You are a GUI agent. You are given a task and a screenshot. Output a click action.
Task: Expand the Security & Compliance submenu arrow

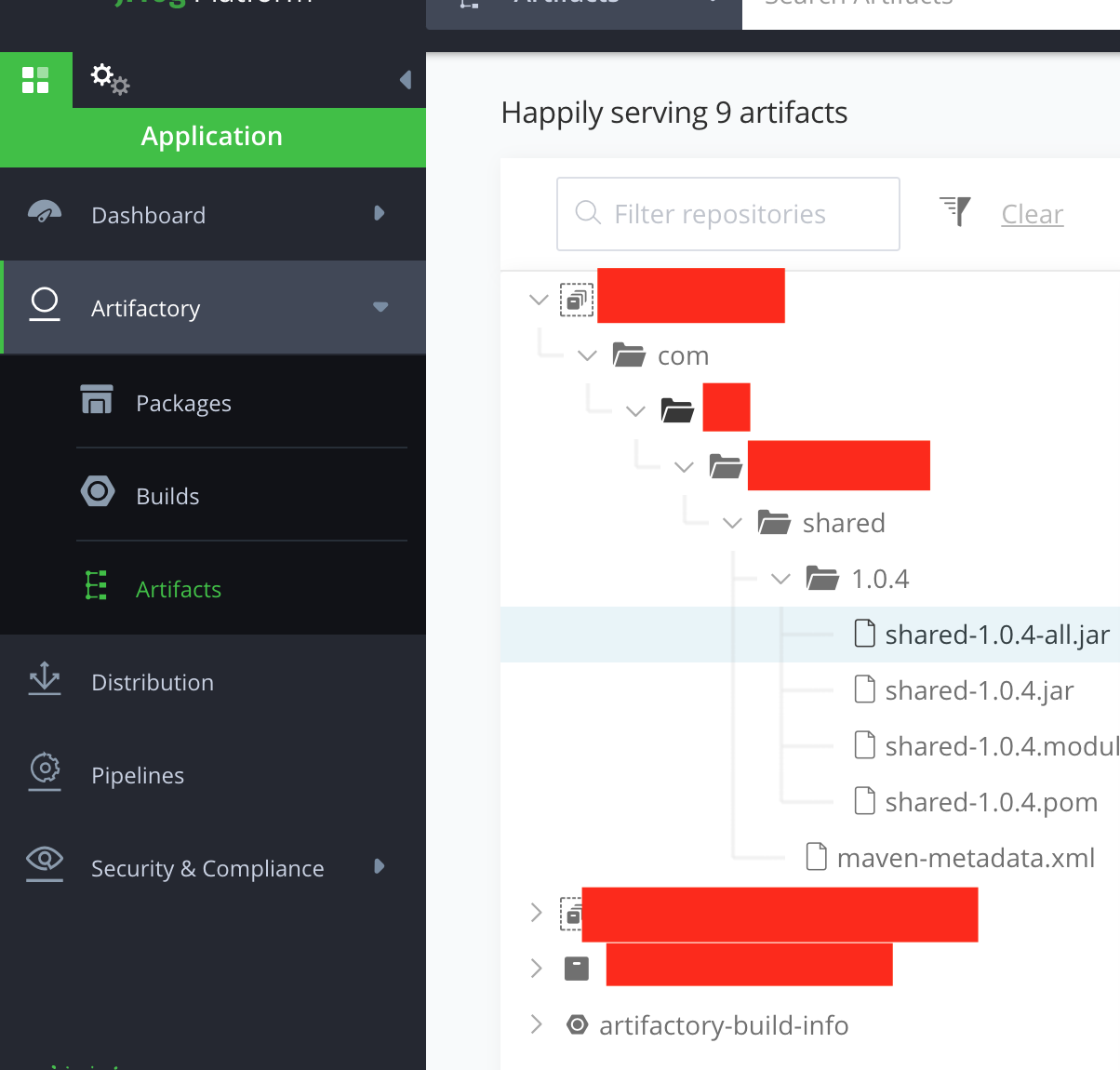coord(379,866)
